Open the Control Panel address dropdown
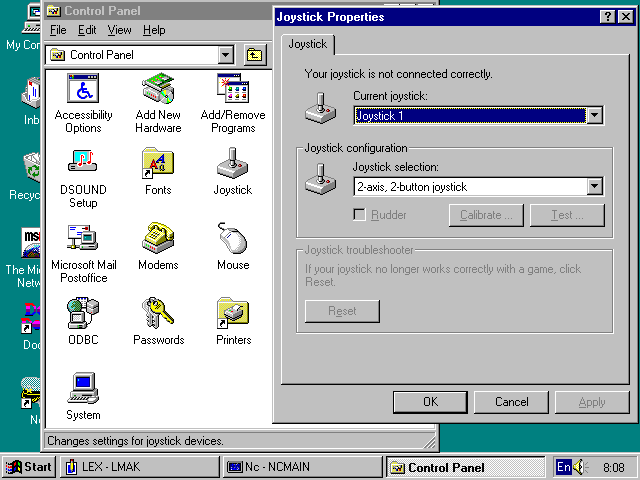The height and width of the screenshot is (480, 640). coord(225,55)
